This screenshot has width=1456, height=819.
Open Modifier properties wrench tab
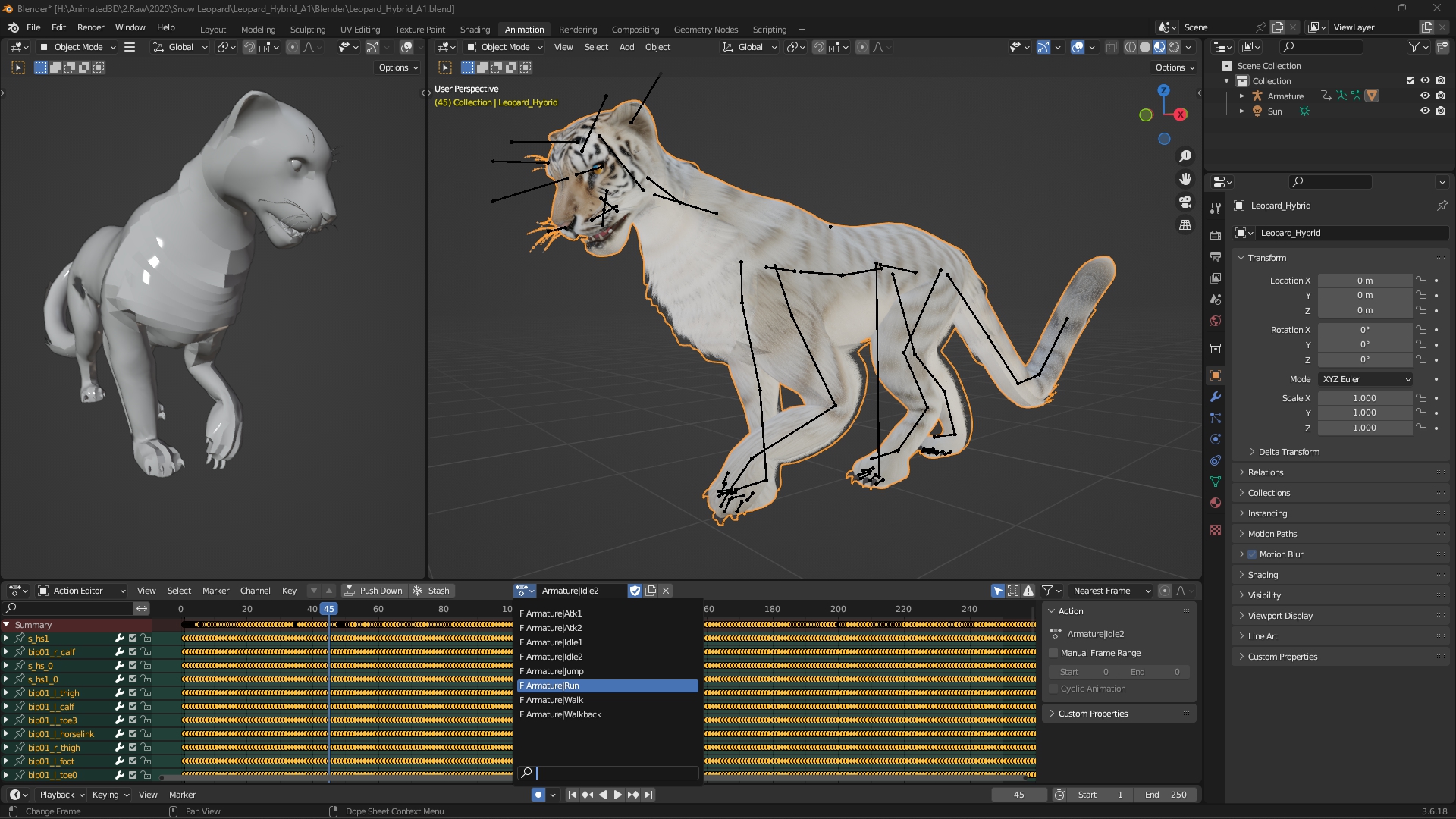1216,397
